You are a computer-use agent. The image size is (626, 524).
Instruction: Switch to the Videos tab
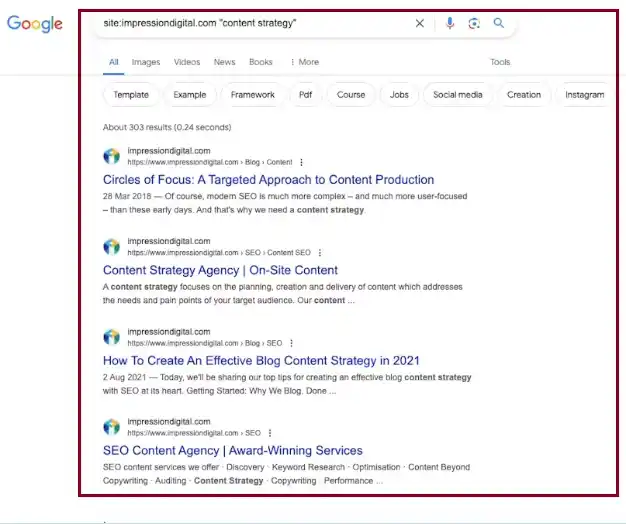[187, 62]
